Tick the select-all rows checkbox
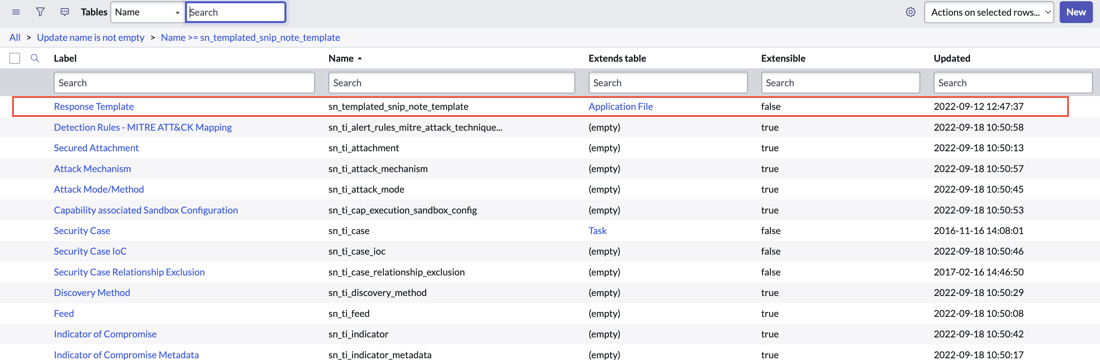The image size is (1100, 362). 15,58
